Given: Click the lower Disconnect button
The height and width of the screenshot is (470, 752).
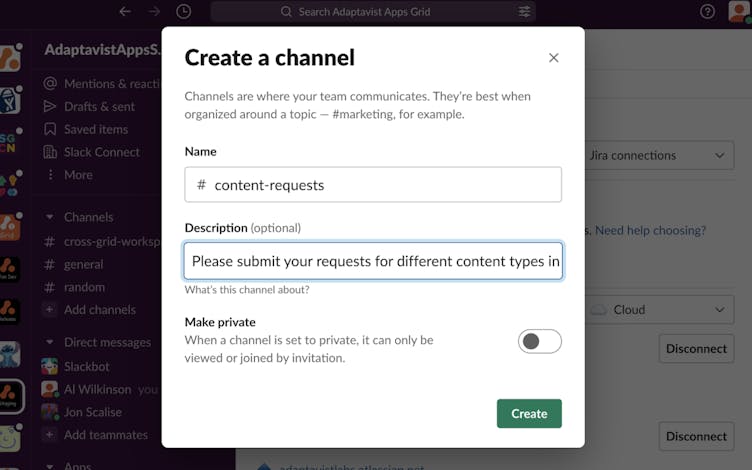Looking at the screenshot, I should (696, 436).
